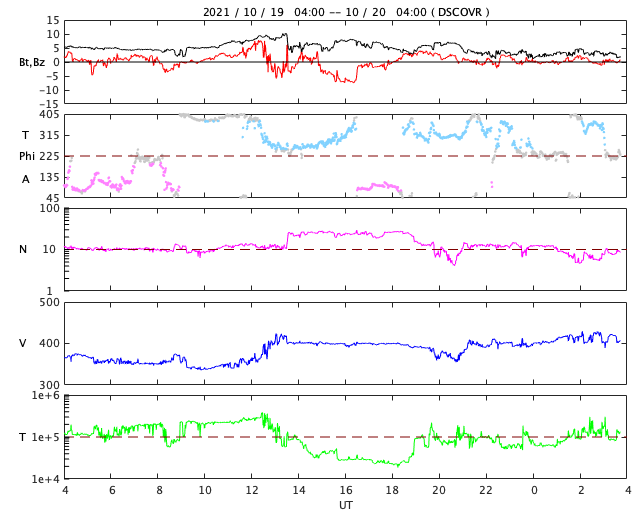Click the '400' velocity tick label

tap(49, 343)
